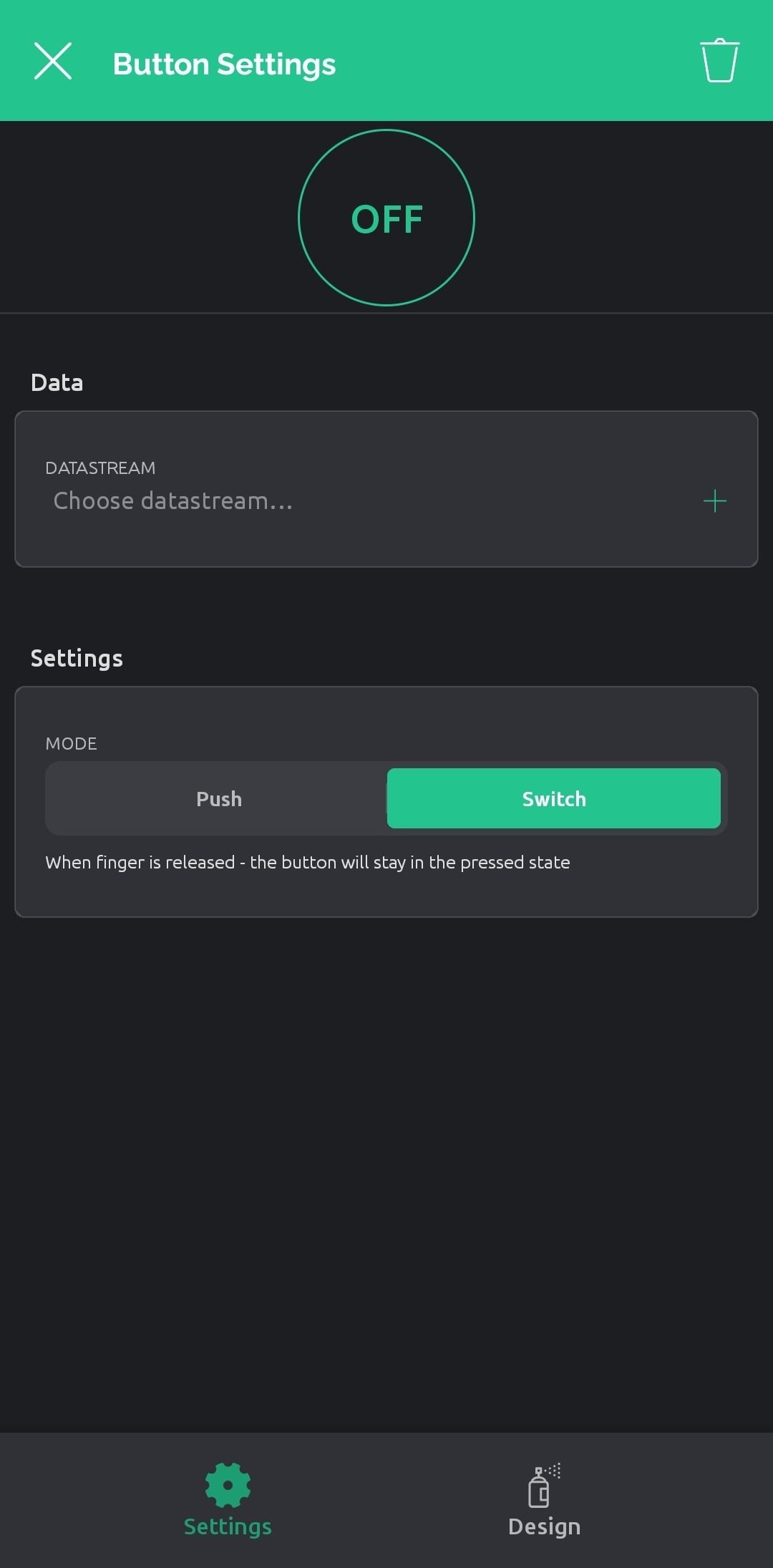Click the gear icon in bottom bar
The image size is (773, 1568).
(x=228, y=1485)
